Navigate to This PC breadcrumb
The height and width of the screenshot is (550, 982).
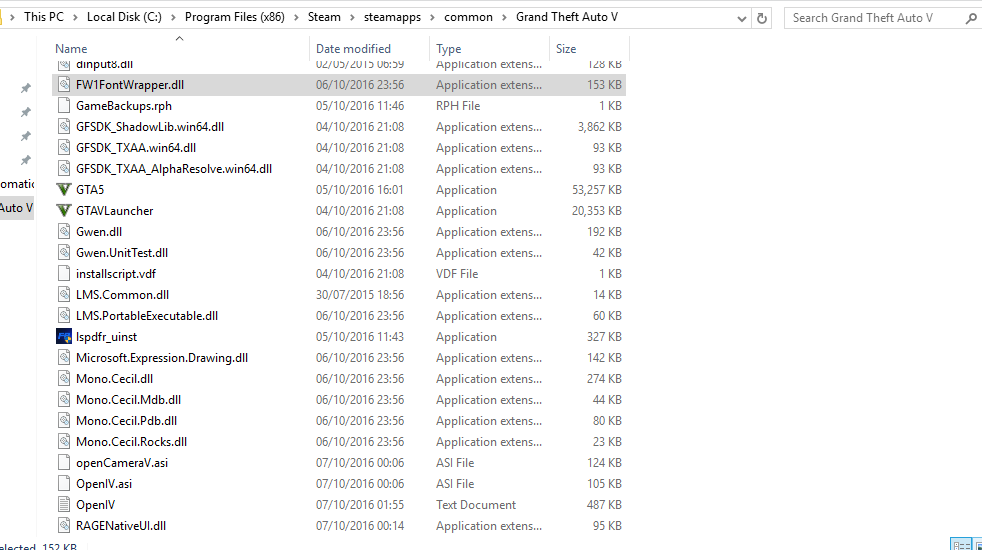(x=44, y=17)
